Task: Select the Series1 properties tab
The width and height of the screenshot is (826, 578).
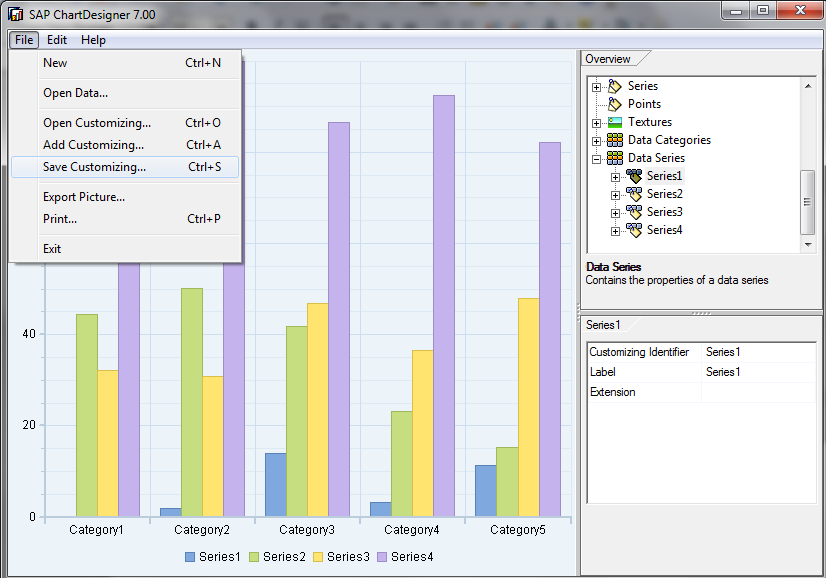Action: click(x=604, y=325)
